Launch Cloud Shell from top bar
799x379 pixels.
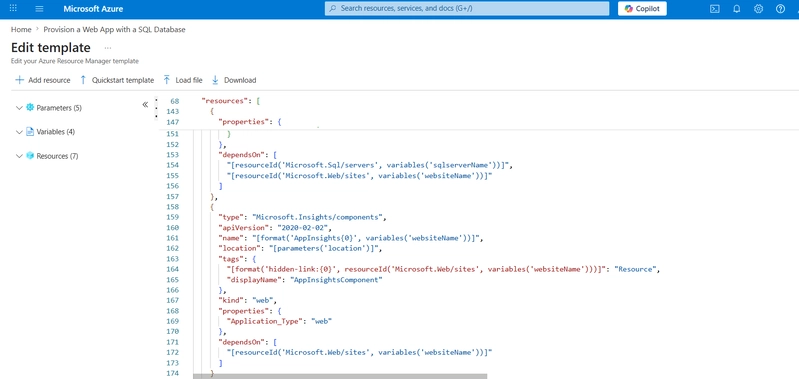(715, 9)
